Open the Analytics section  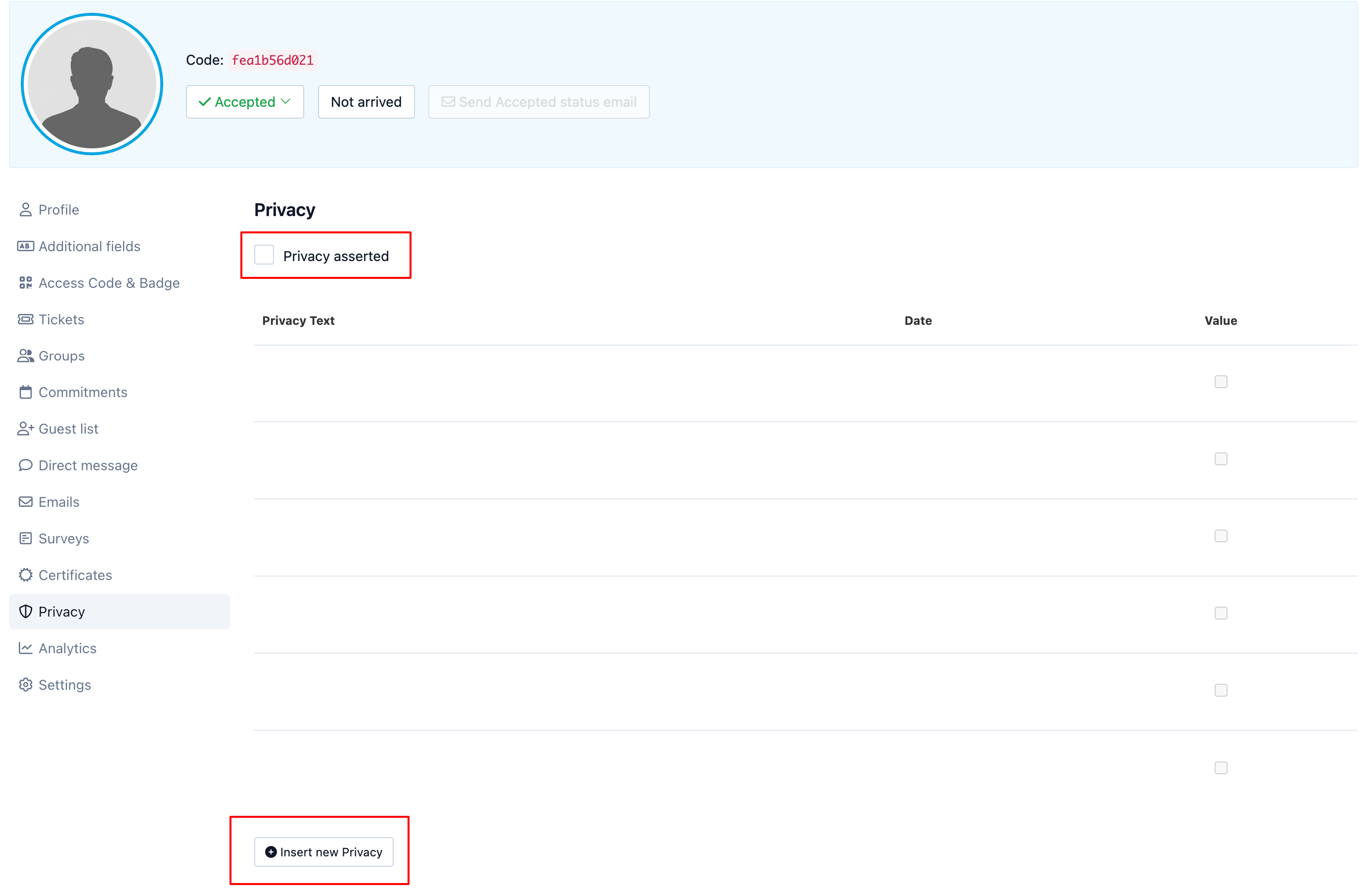(x=119, y=648)
